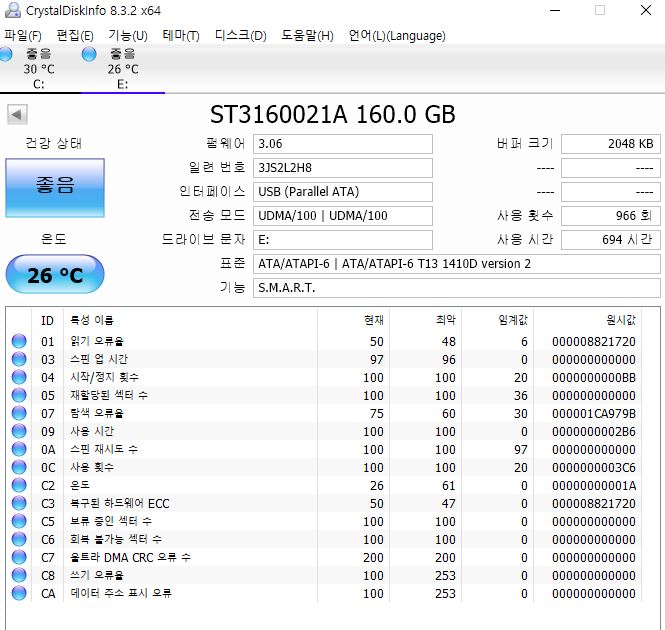The image size is (665, 630).
Task: Click status icon for attribute C2 온도
Action: 19,485
